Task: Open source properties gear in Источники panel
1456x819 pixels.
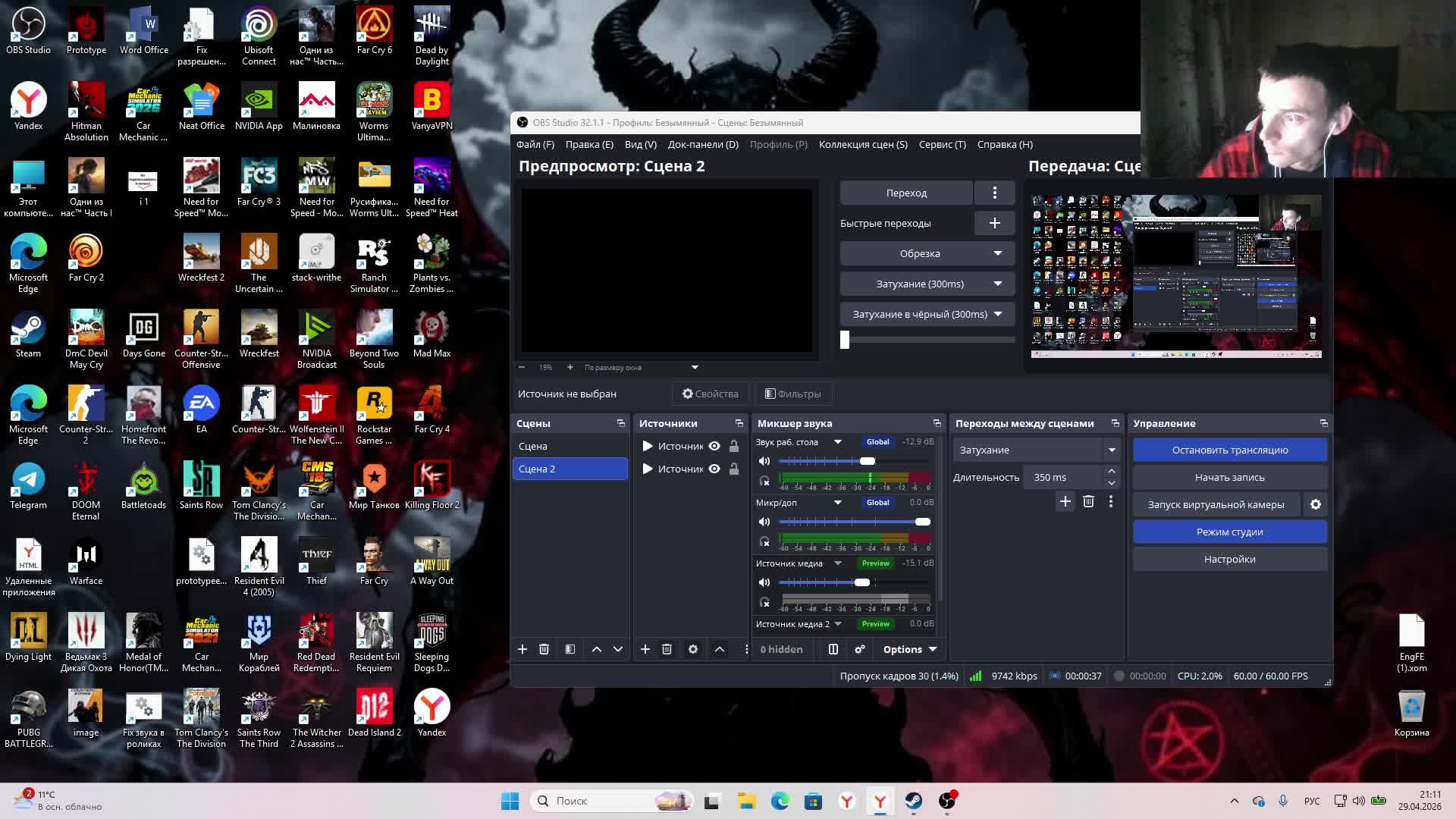Action: 692,649
